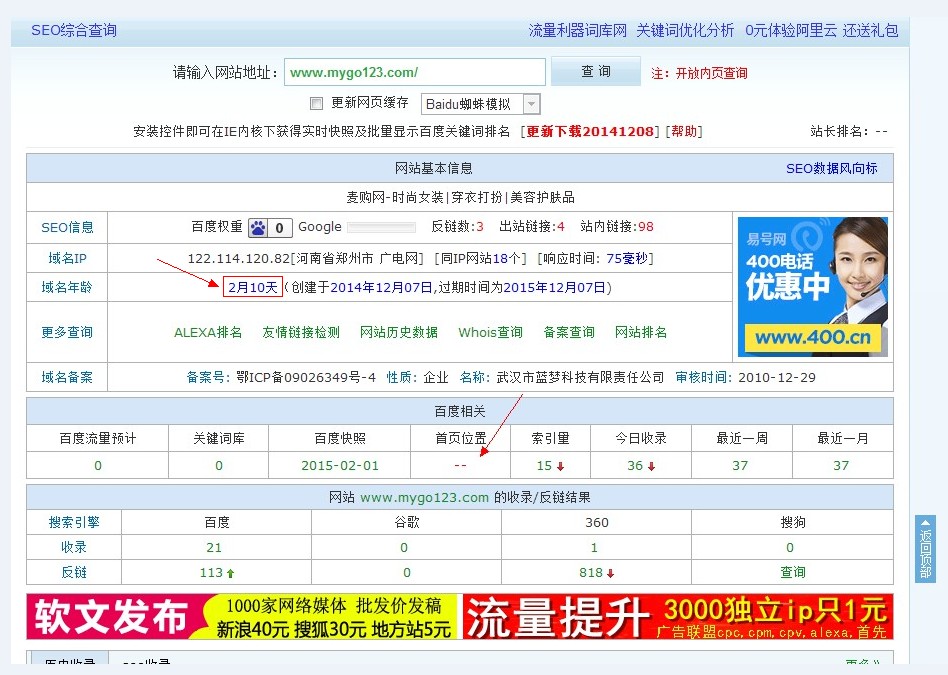This screenshot has height=675, width=948.
Task: Click Baidu 收录 count 21
Action: pos(214,548)
